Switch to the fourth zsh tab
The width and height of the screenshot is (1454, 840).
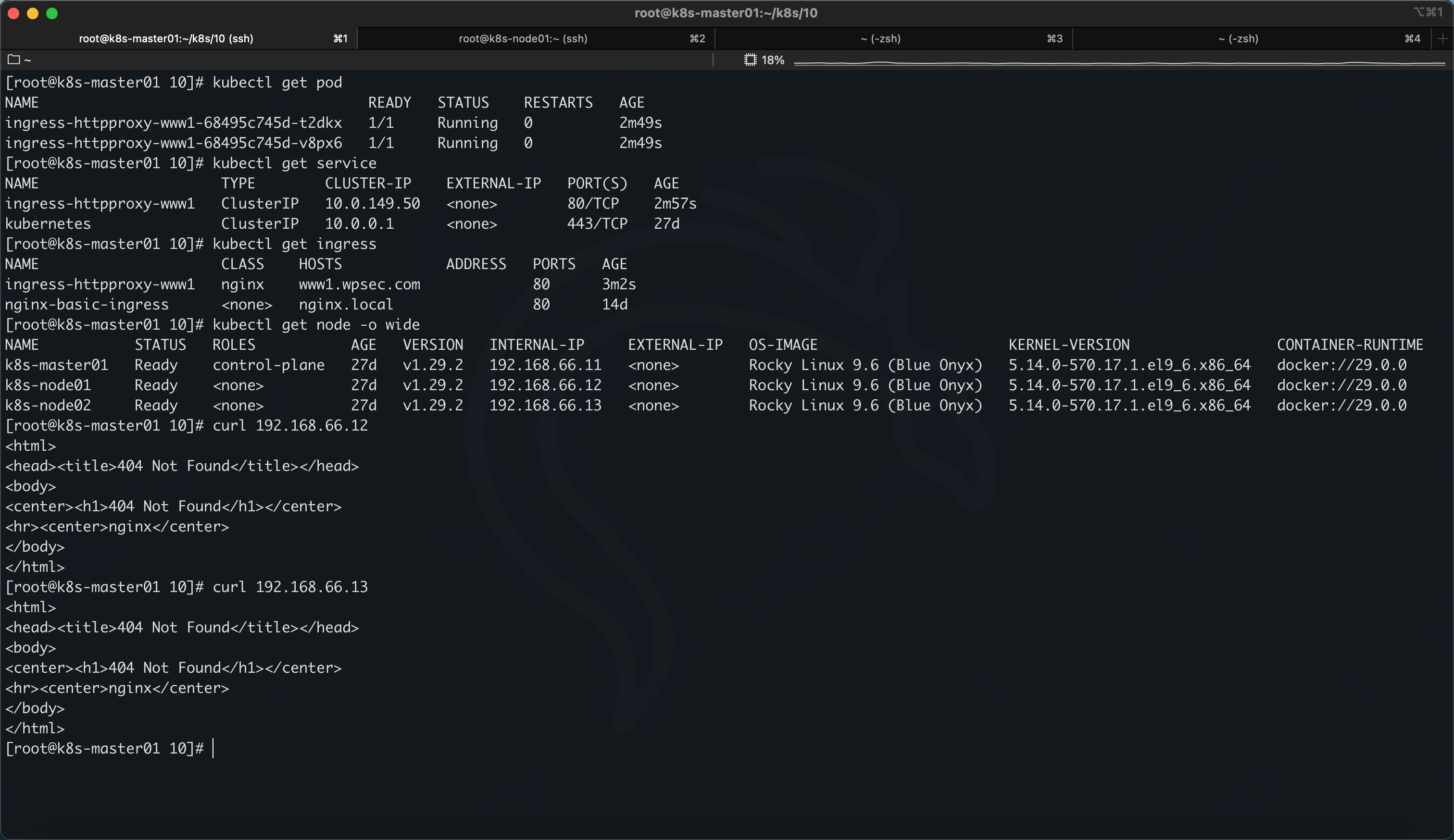coord(1238,38)
